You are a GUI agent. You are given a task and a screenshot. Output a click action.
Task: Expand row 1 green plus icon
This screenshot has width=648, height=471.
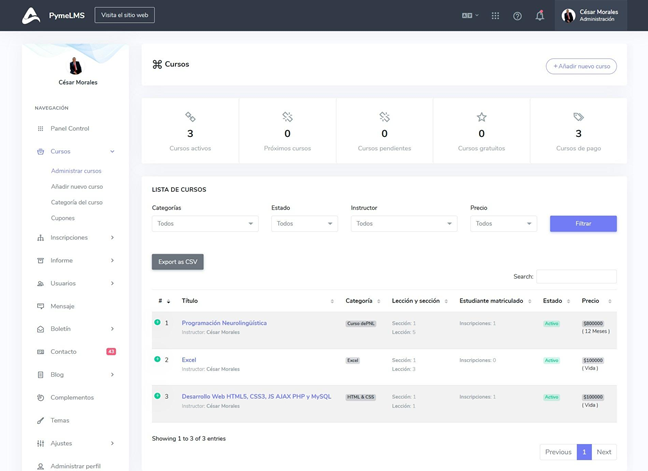(x=157, y=322)
